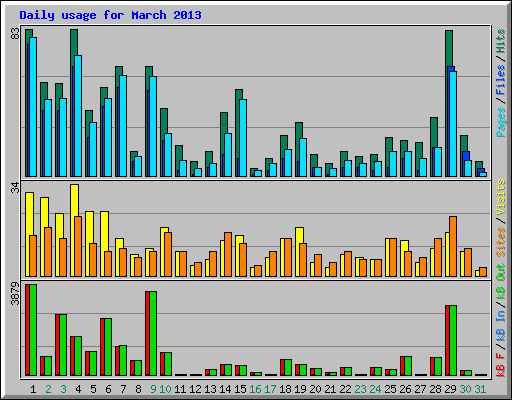
Task: Select the day "15" x-axis label
Action: click(240, 389)
